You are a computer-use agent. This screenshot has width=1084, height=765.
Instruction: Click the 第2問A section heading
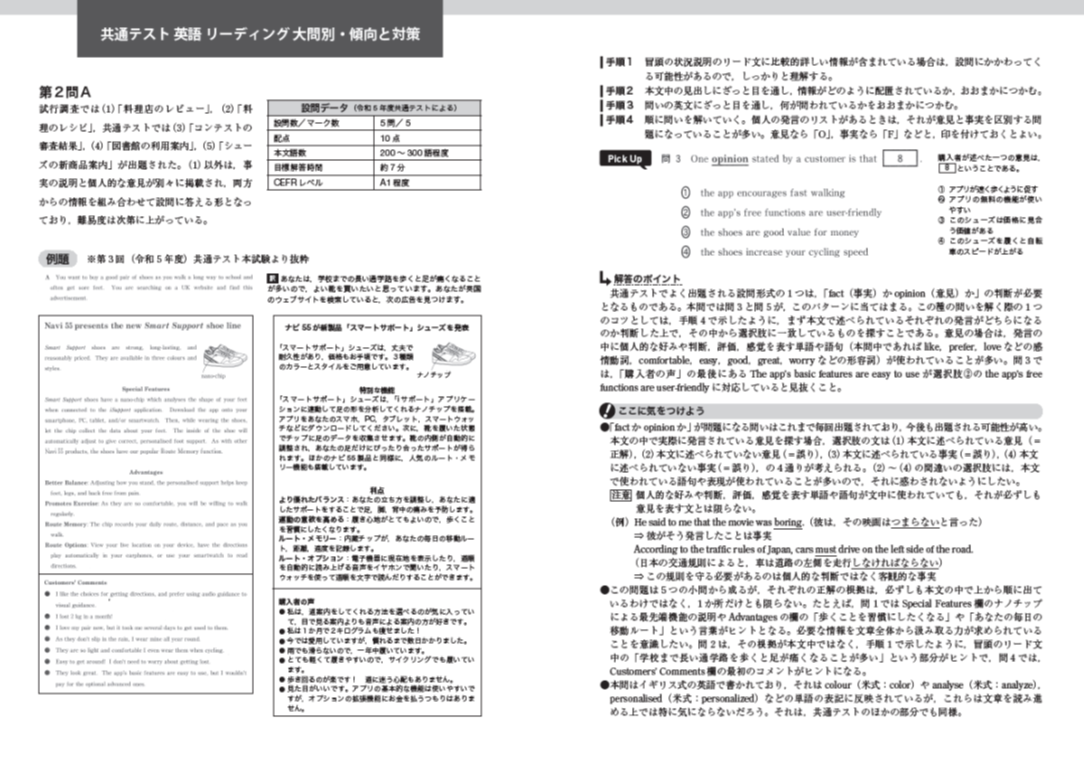(x=65, y=92)
